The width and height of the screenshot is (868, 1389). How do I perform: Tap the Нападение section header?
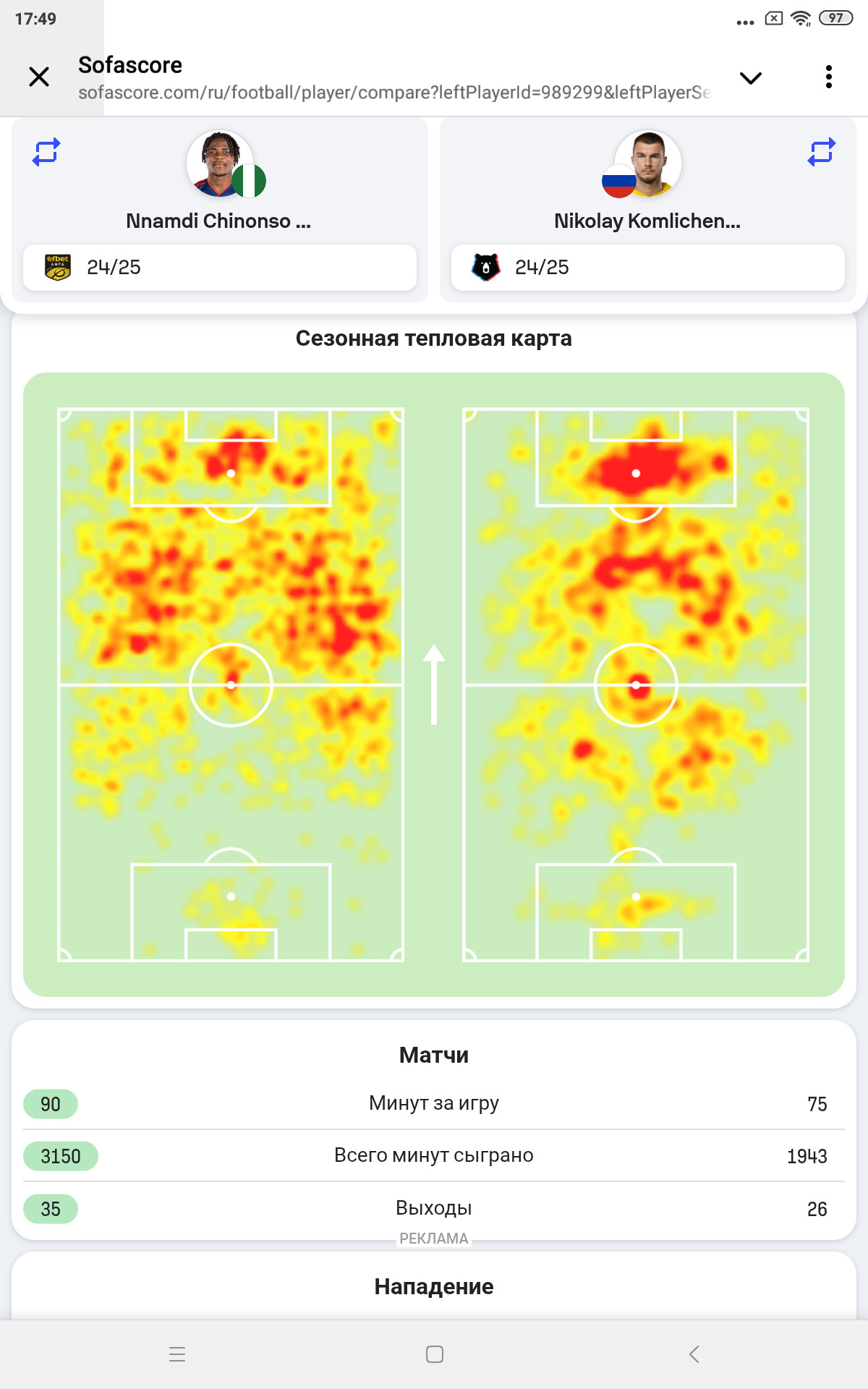[434, 1286]
